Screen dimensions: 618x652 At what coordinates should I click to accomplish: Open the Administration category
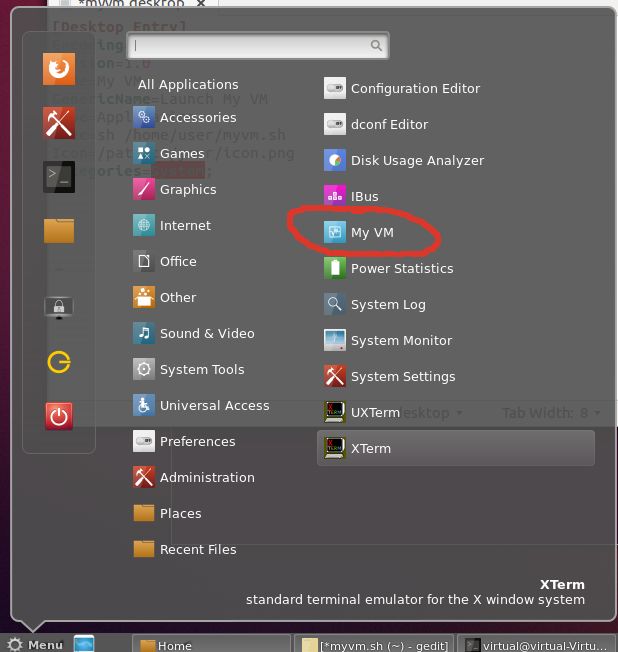(x=194, y=477)
